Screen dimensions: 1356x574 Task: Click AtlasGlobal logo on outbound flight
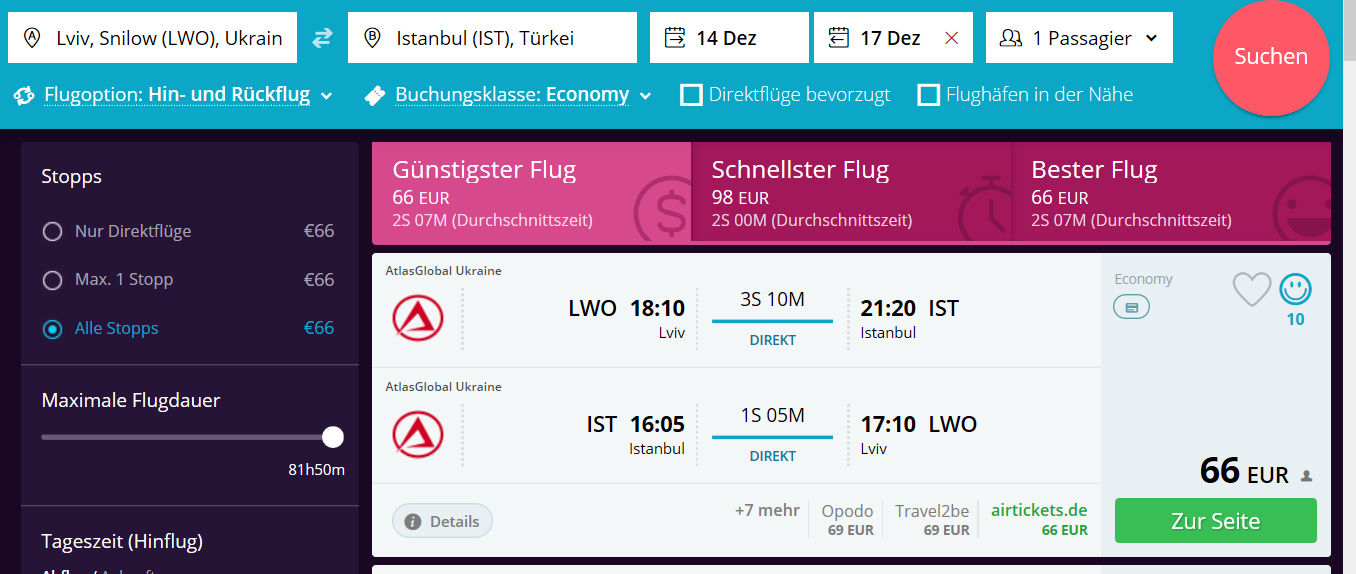418,318
